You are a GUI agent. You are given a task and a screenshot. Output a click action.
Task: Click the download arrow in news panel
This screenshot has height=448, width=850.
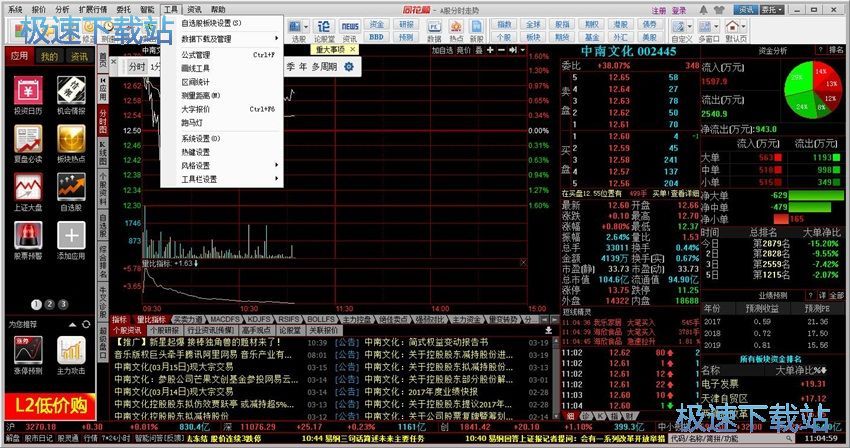548,330
